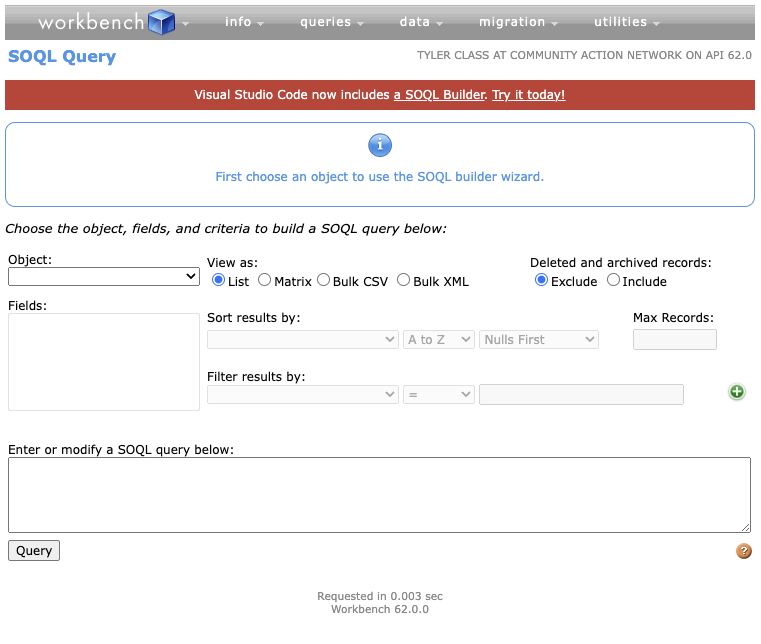This screenshot has width=761, height=644.
Task: Select Exclude deleted and archived records
Action: tap(541, 280)
